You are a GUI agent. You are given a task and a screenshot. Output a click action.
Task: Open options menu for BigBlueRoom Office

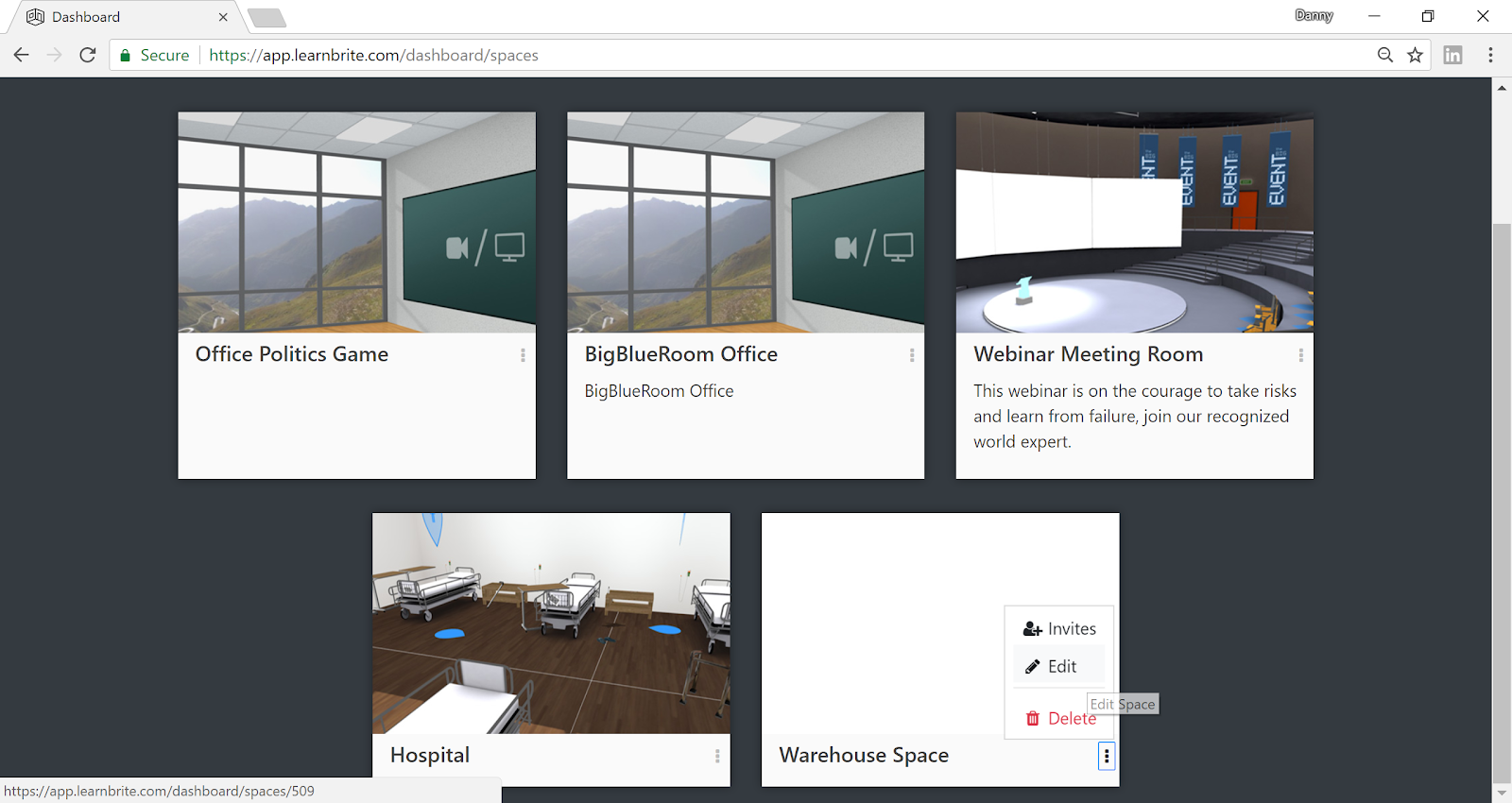(912, 355)
